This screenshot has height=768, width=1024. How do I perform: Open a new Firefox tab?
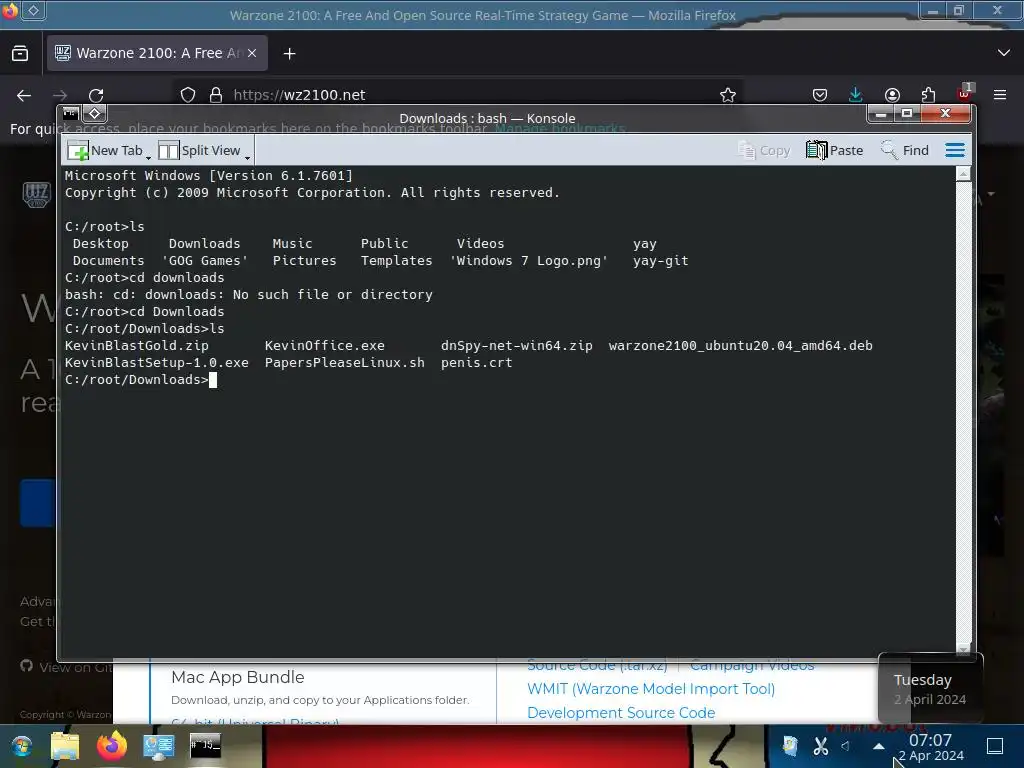tap(289, 54)
